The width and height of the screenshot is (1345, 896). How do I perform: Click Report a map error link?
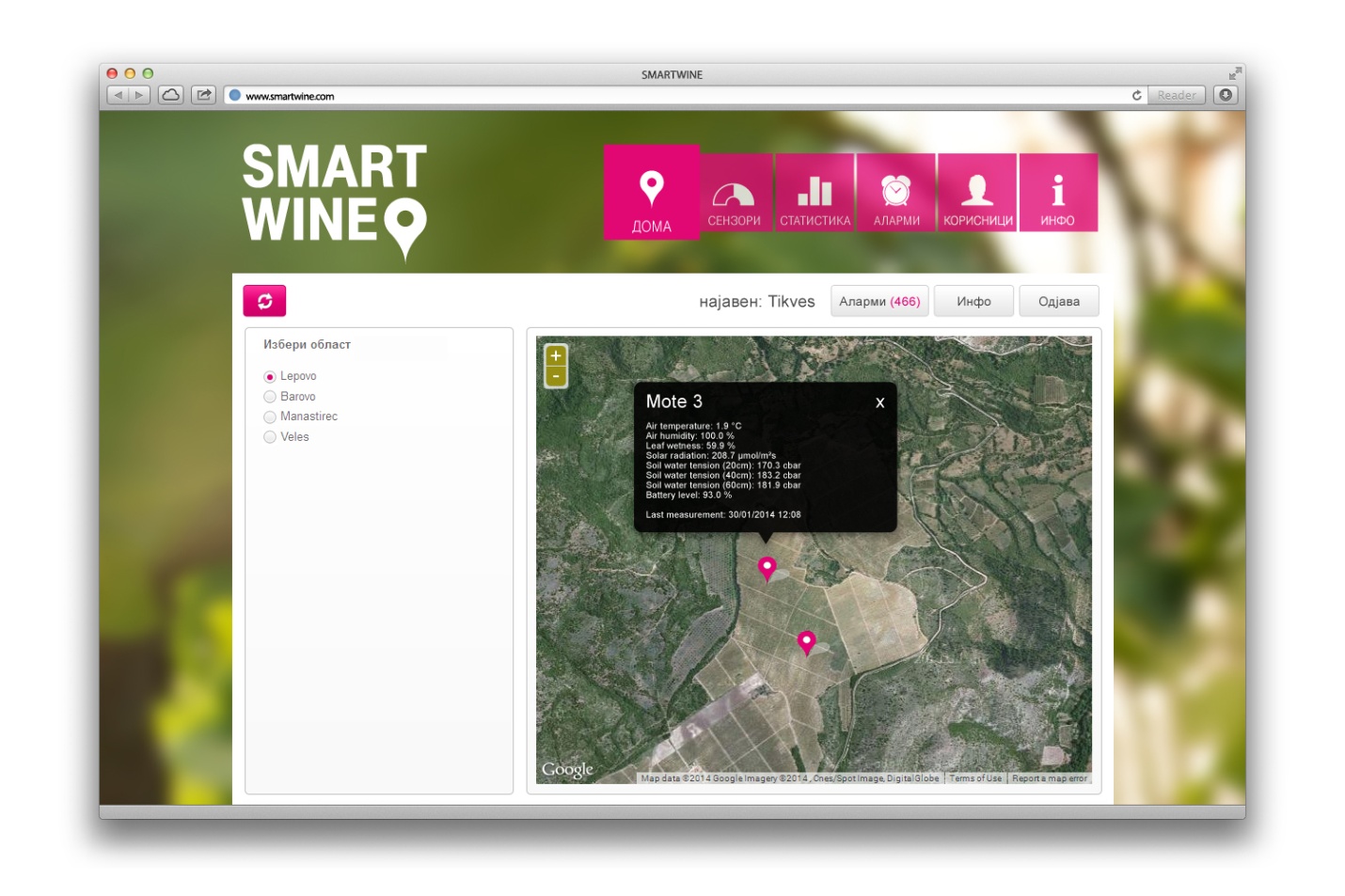point(1050,778)
